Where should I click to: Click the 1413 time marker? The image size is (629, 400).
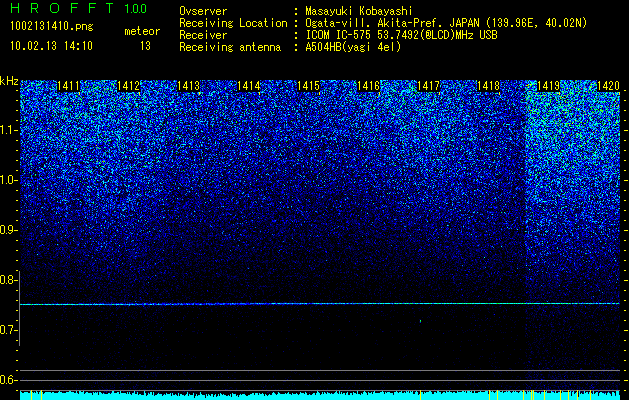[x=189, y=86]
